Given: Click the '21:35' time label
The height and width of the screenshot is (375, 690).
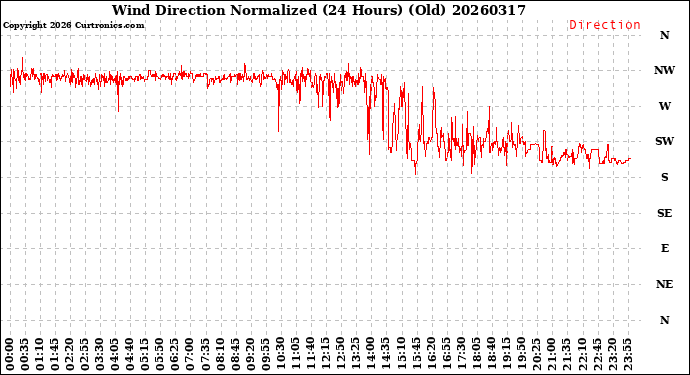Looking at the screenshot, I should point(566,354).
